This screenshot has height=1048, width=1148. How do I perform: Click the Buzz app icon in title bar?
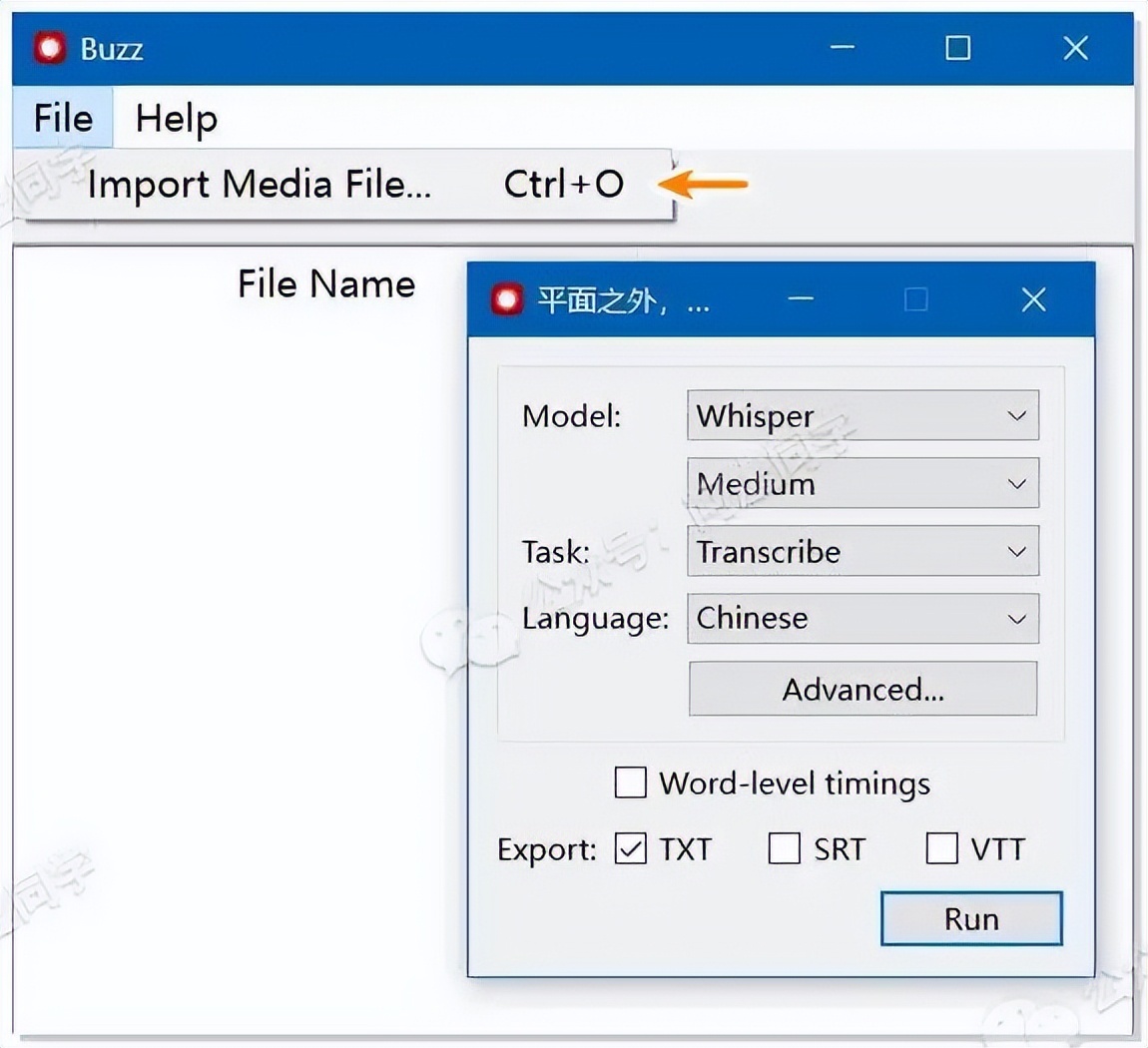coord(49,48)
